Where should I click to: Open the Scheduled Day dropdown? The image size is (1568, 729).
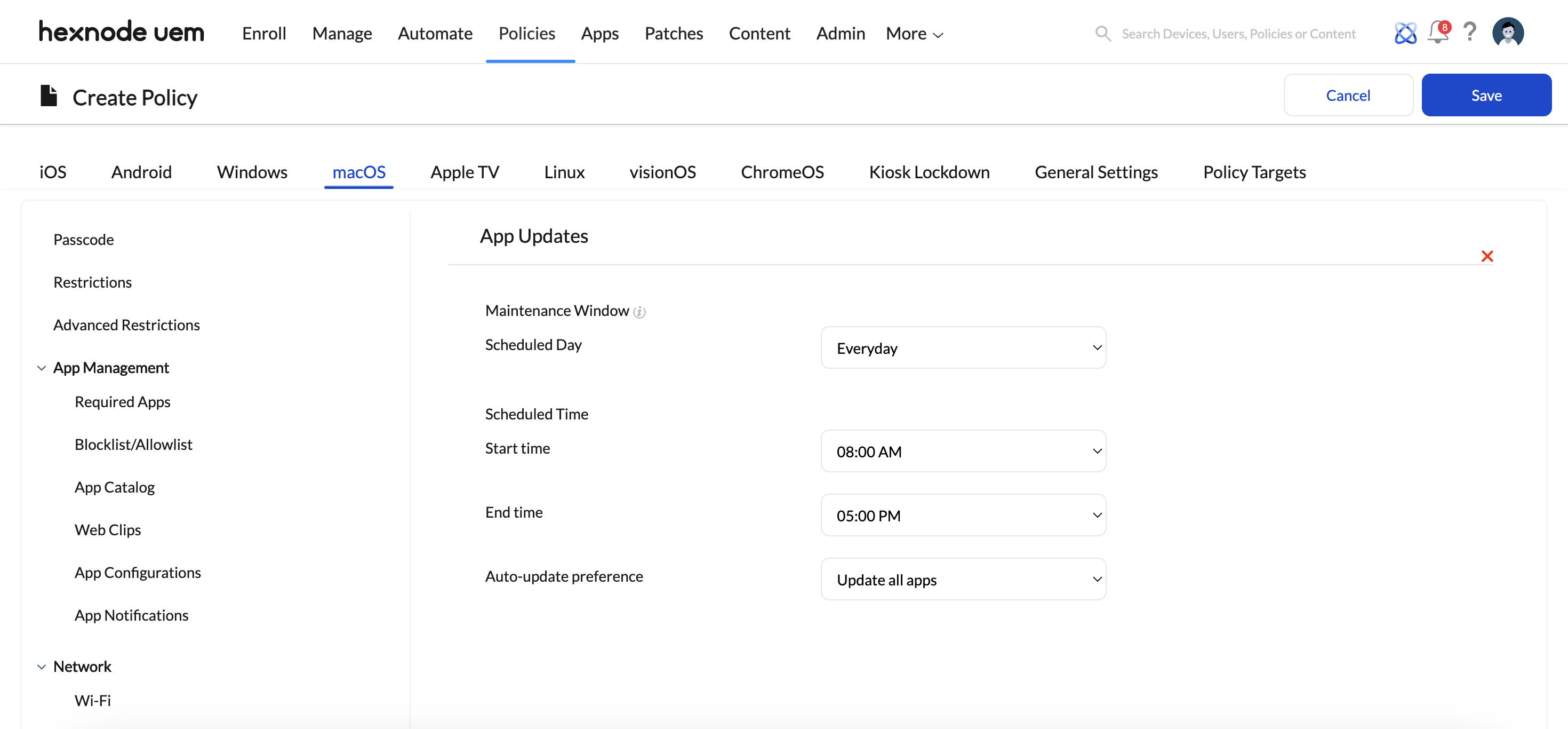(x=963, y=348)
